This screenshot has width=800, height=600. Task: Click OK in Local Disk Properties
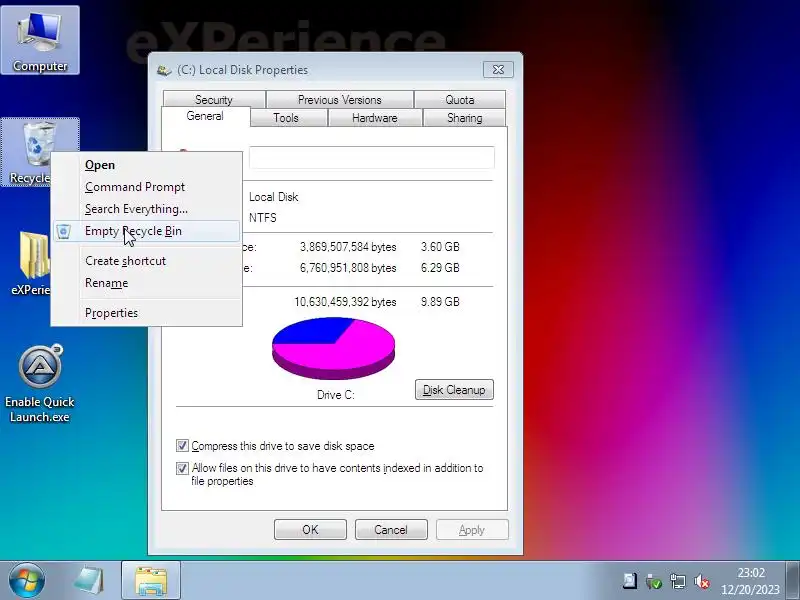point(310,530)
